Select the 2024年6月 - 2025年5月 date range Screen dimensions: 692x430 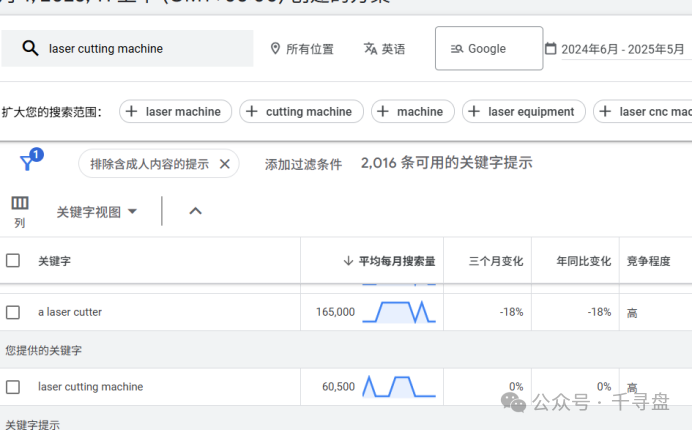point(622,49)
